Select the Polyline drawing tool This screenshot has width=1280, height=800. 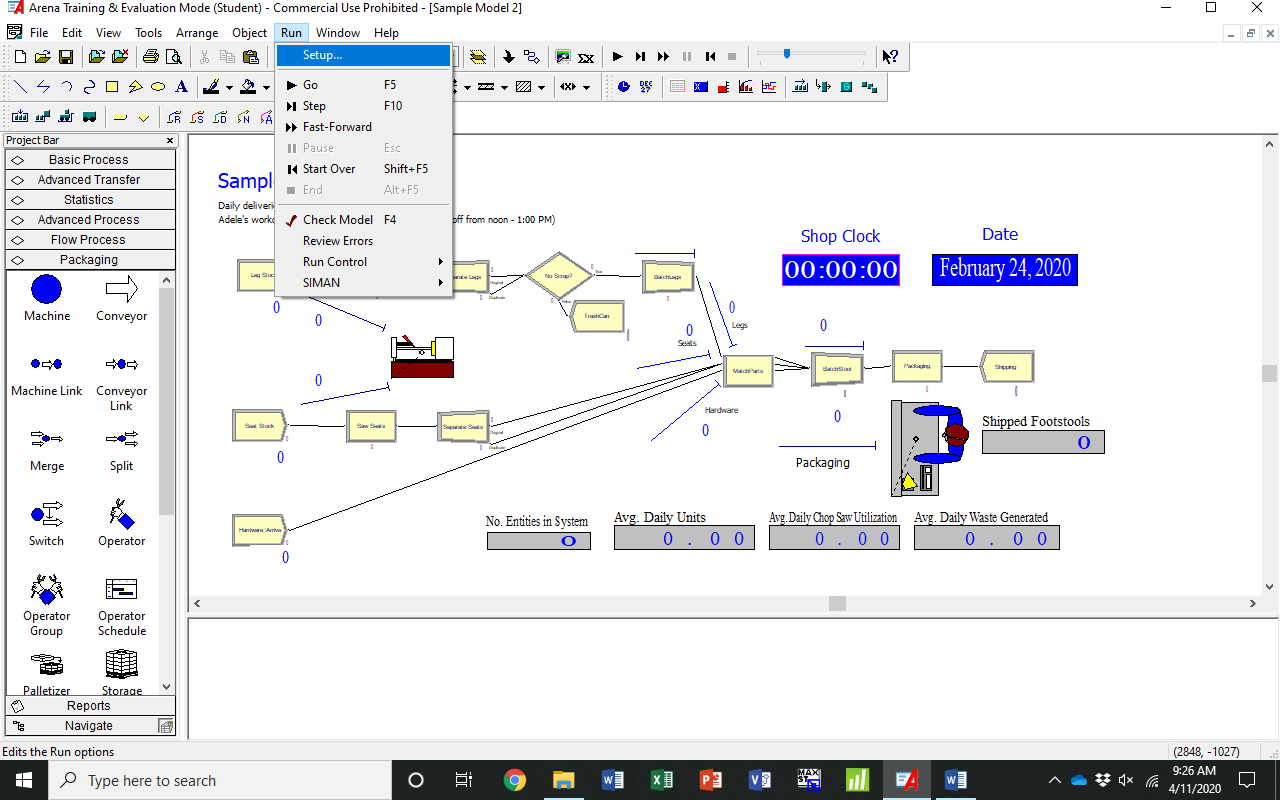[43, 87]
